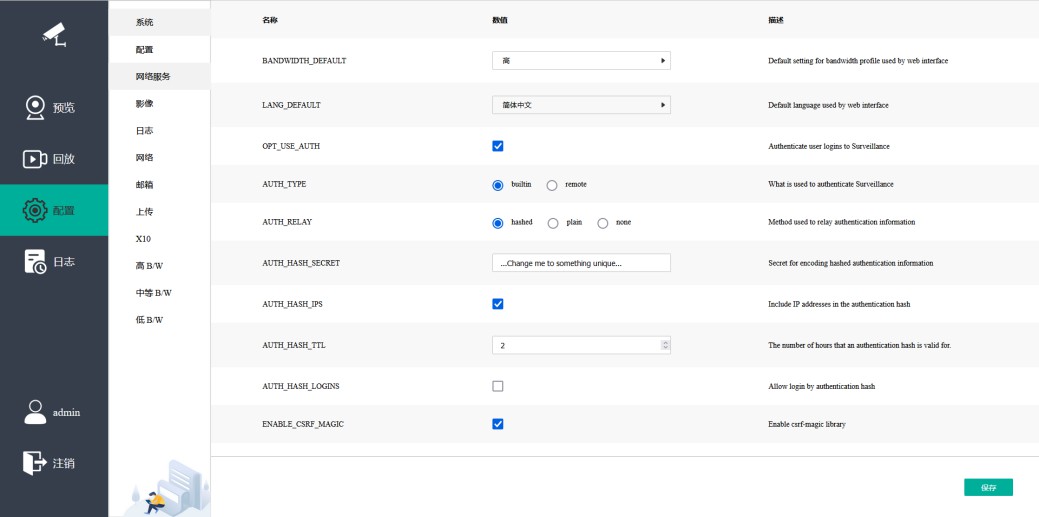Toggle the ENABLE_CSRF_MAGIC checkbox
Viewport: 1039px width, 517px height.
(x=498, y=424)
